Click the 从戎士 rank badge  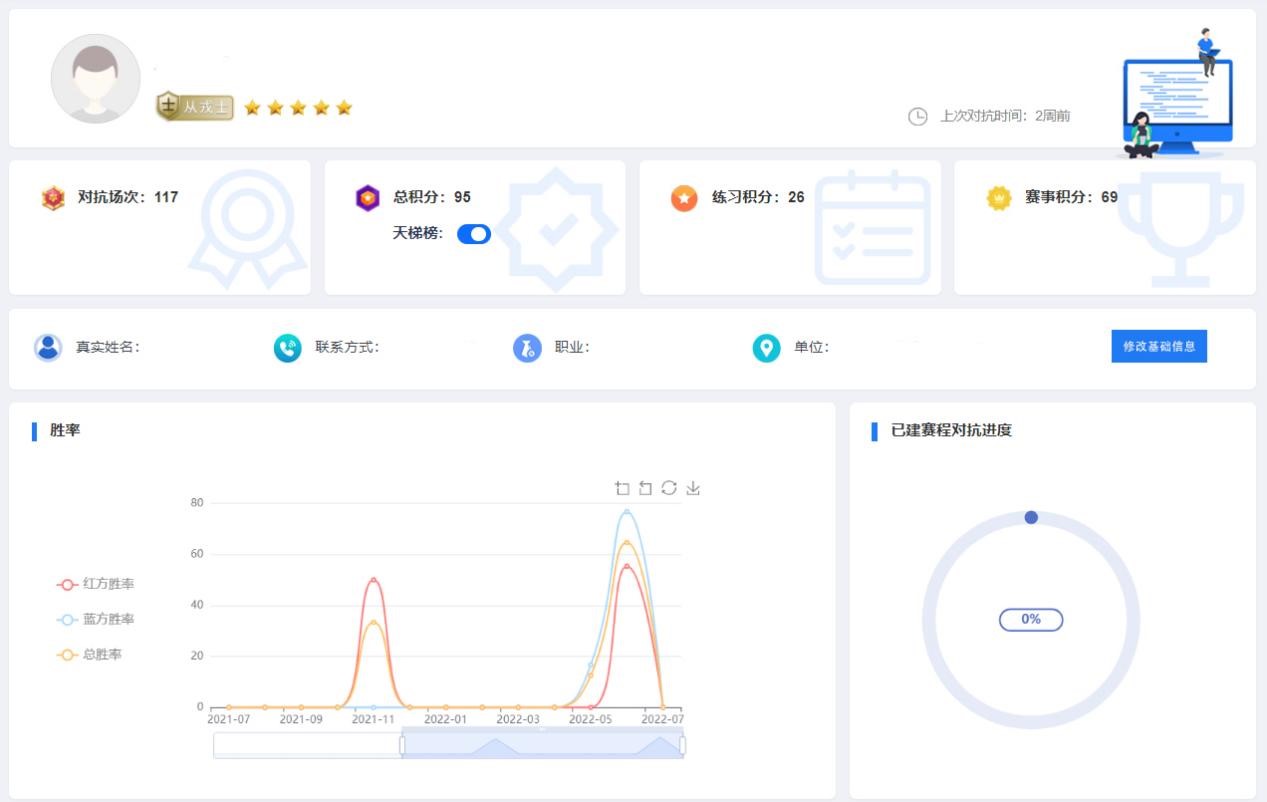click(x=195, y=107)
